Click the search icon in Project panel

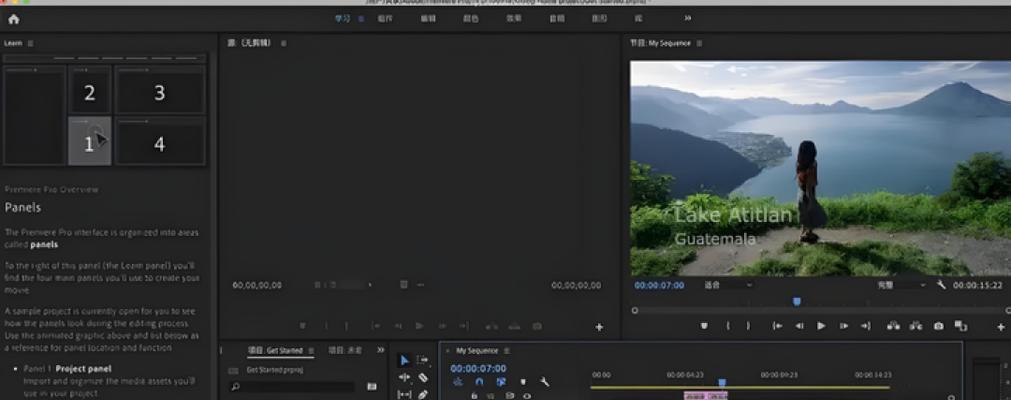[235, 387]
